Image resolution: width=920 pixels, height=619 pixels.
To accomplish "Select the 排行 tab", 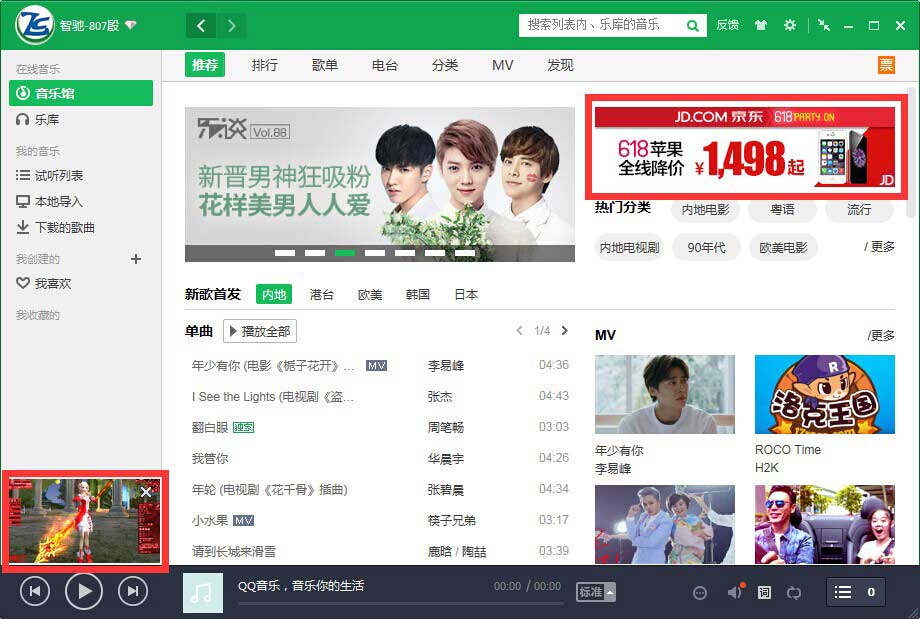I will click(x=265, y=65).
